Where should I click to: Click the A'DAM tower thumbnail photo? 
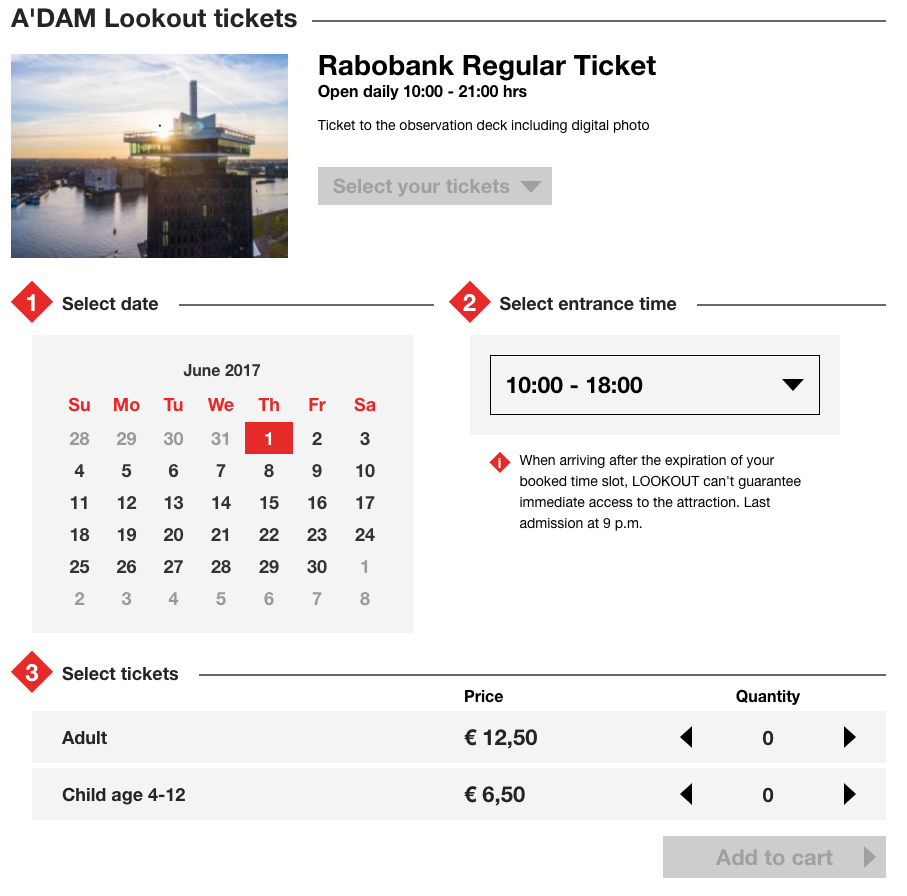pos(149,156)
